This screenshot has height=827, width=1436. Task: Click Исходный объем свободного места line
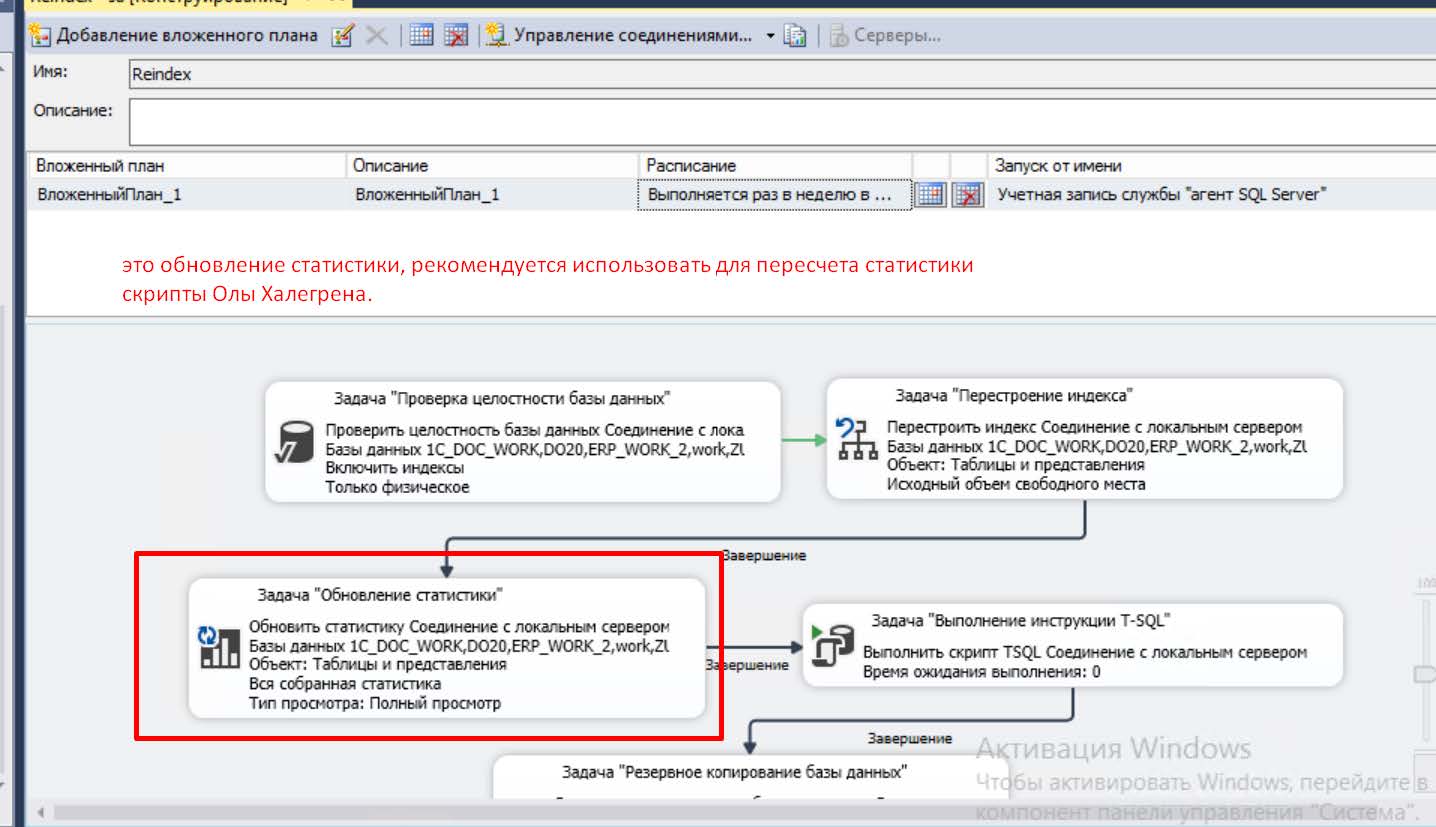pos(1016,484)
